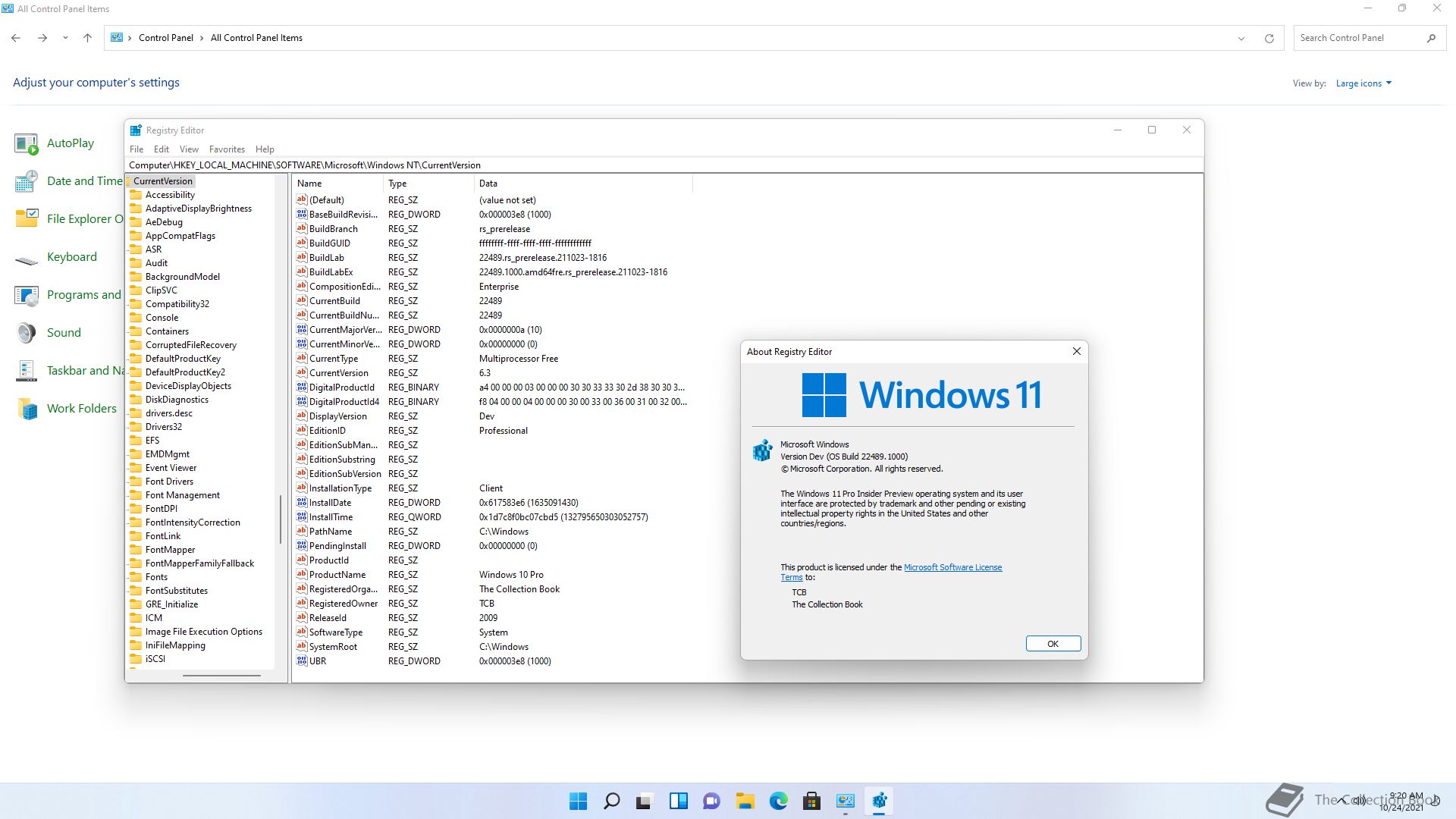Open File Explorer from the taskbar

745,801
